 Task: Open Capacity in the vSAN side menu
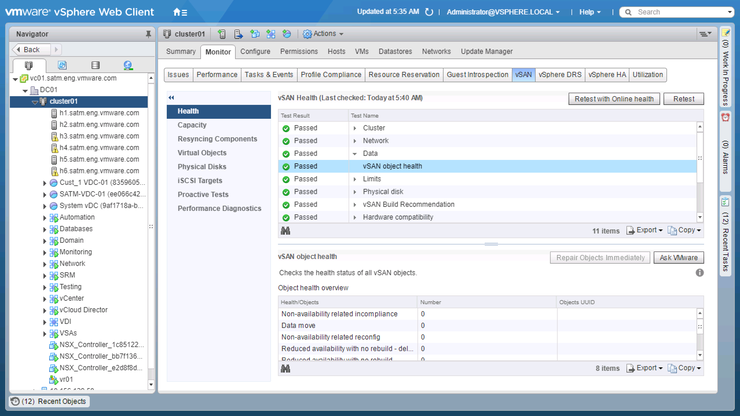click(x=192, y=125)
